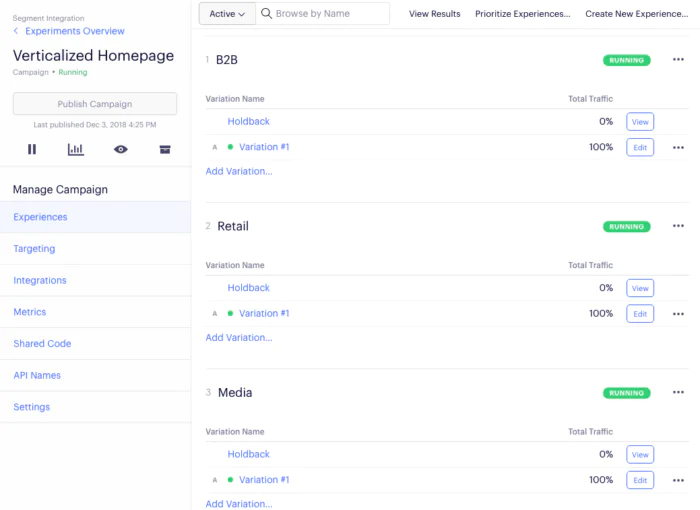The height and width of the screenshot is (510, 700).
Task: Open the Prioritize Experiences menu
Action: click(x=522, y=14)
